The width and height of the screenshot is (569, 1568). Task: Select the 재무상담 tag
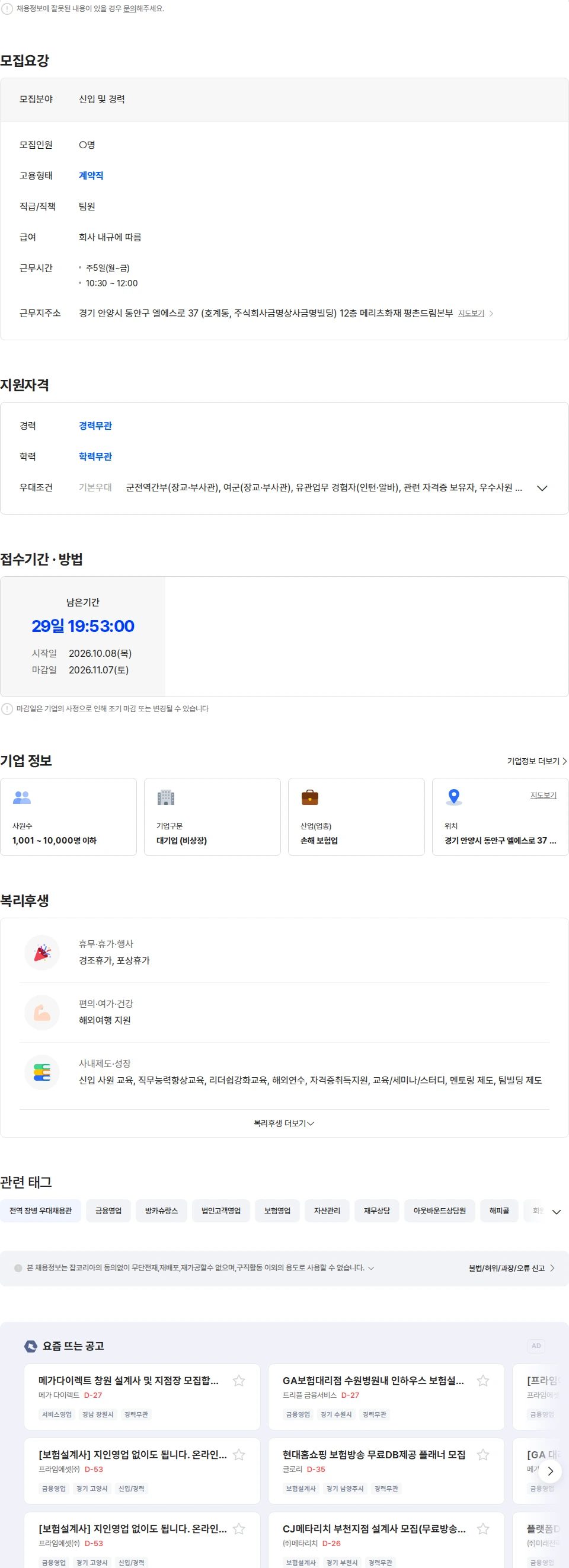point(377,1211)
